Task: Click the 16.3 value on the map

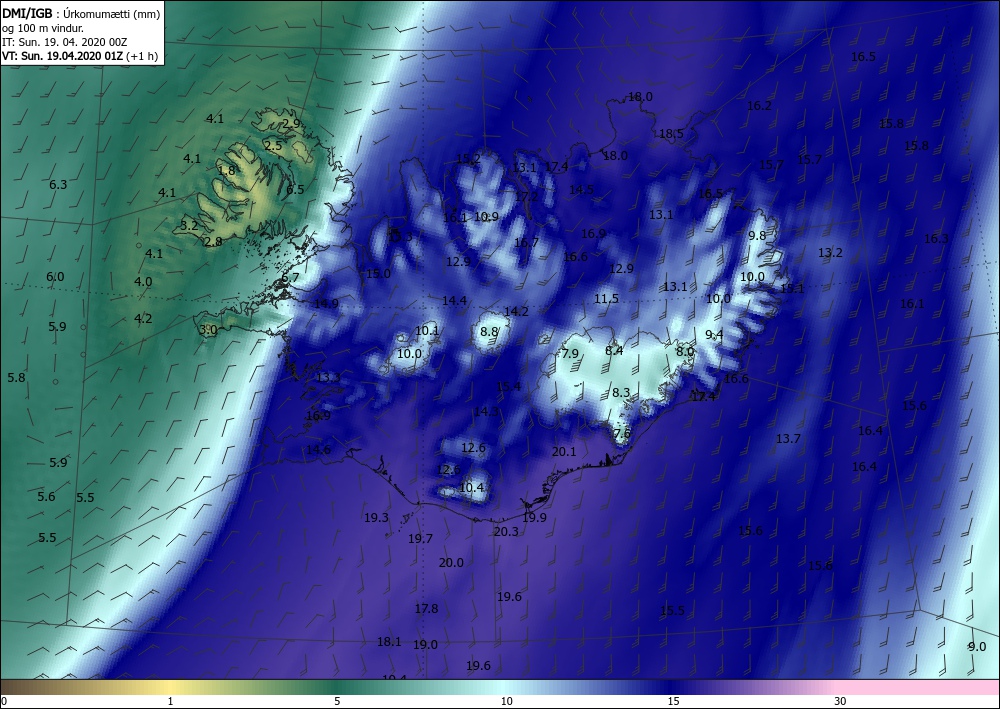Action: pos(936,238)
